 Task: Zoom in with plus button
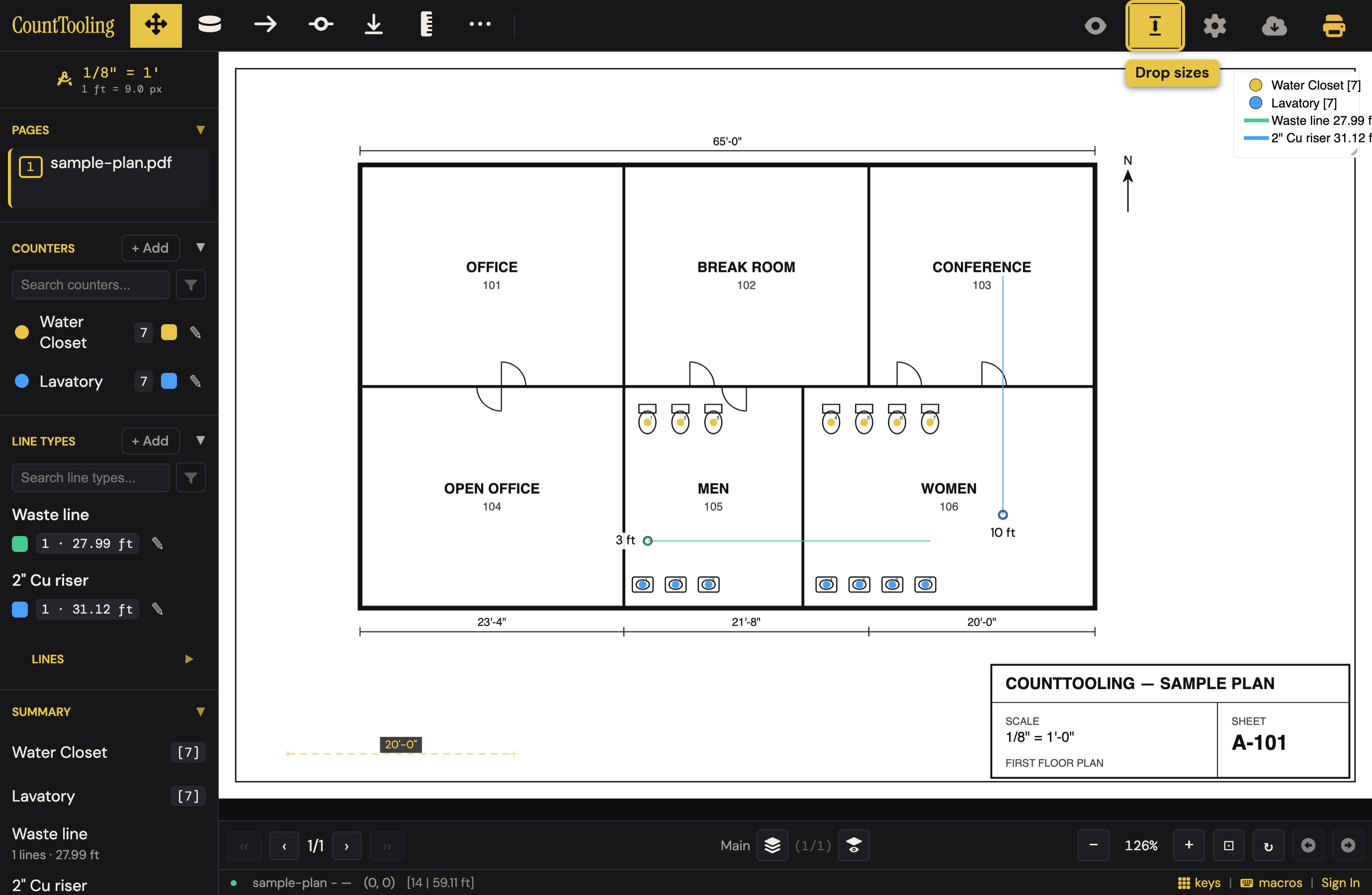click(1189, 845)
